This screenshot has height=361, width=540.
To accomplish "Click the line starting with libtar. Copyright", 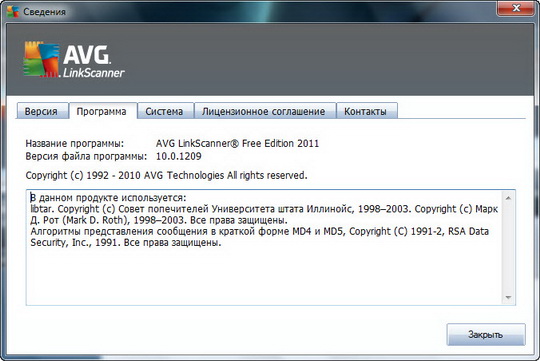I will 264,209.
